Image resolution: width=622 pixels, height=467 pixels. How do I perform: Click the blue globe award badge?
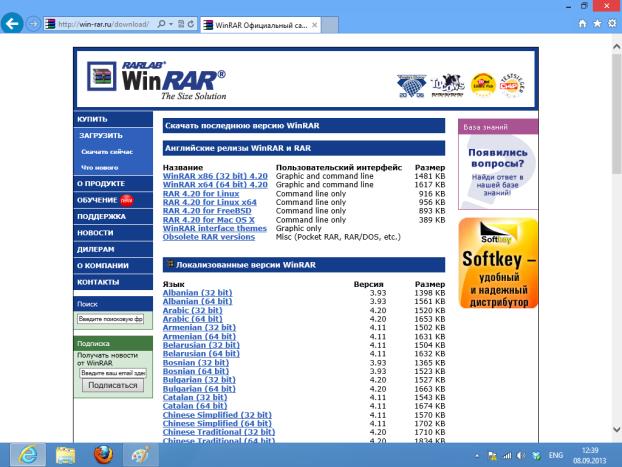[x=411, y=86]
